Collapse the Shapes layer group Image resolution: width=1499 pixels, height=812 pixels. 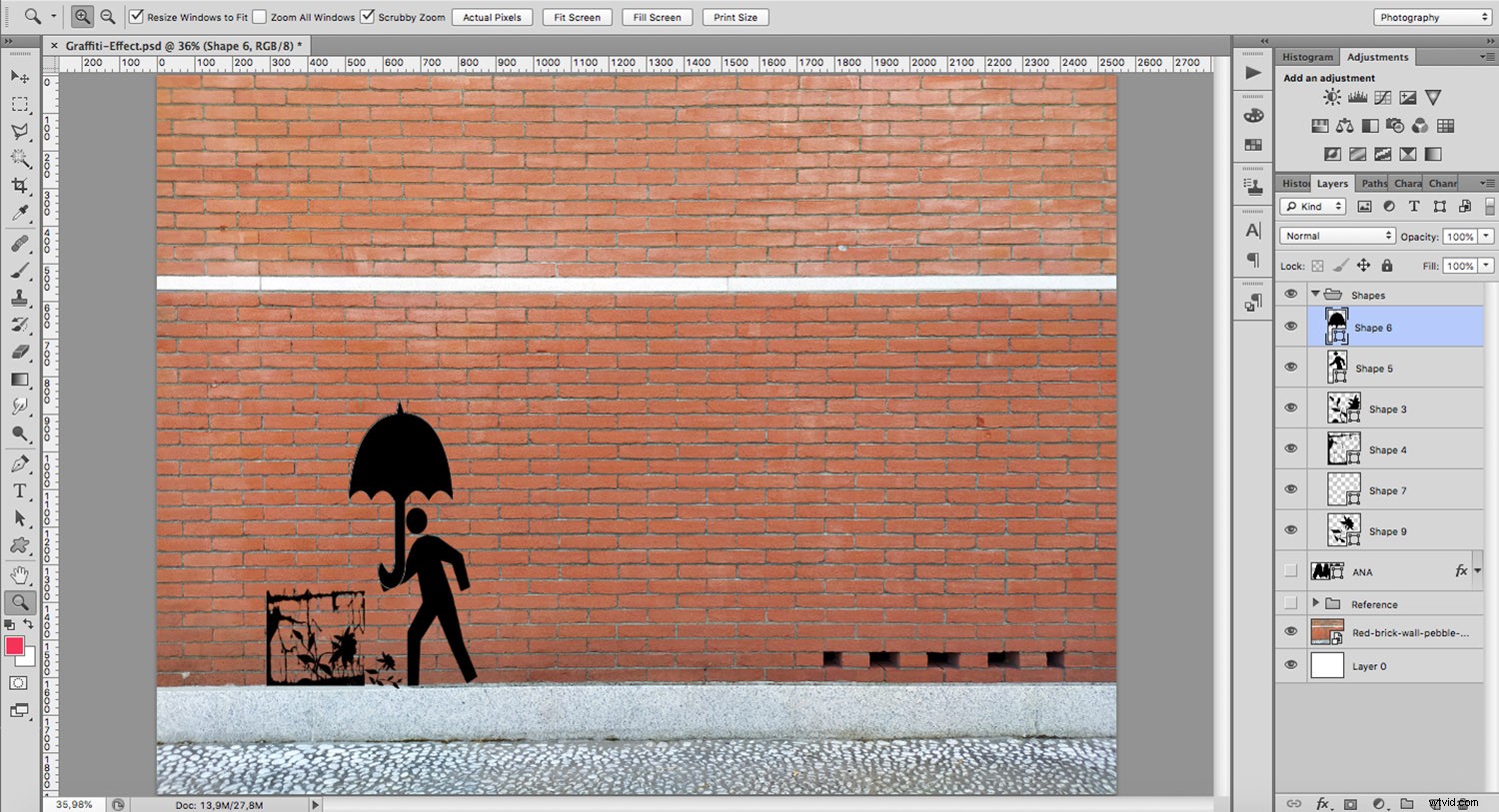(x=1316, y=294)
